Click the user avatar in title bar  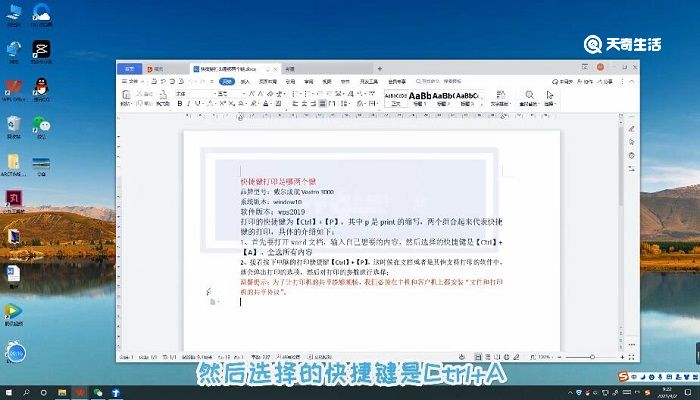600,67
